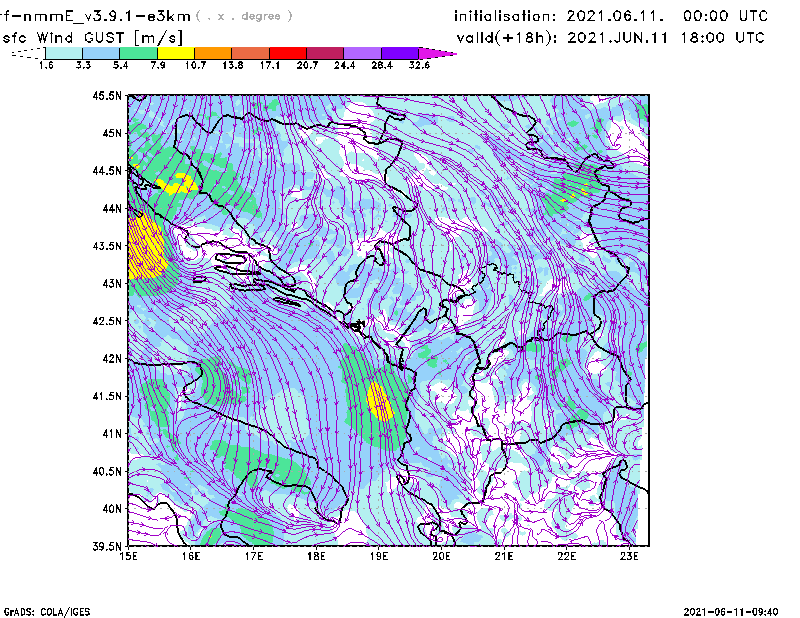Click the magenta arrow legend end above 32.6
The image size is (800, 618).
[x=437, y=53]
